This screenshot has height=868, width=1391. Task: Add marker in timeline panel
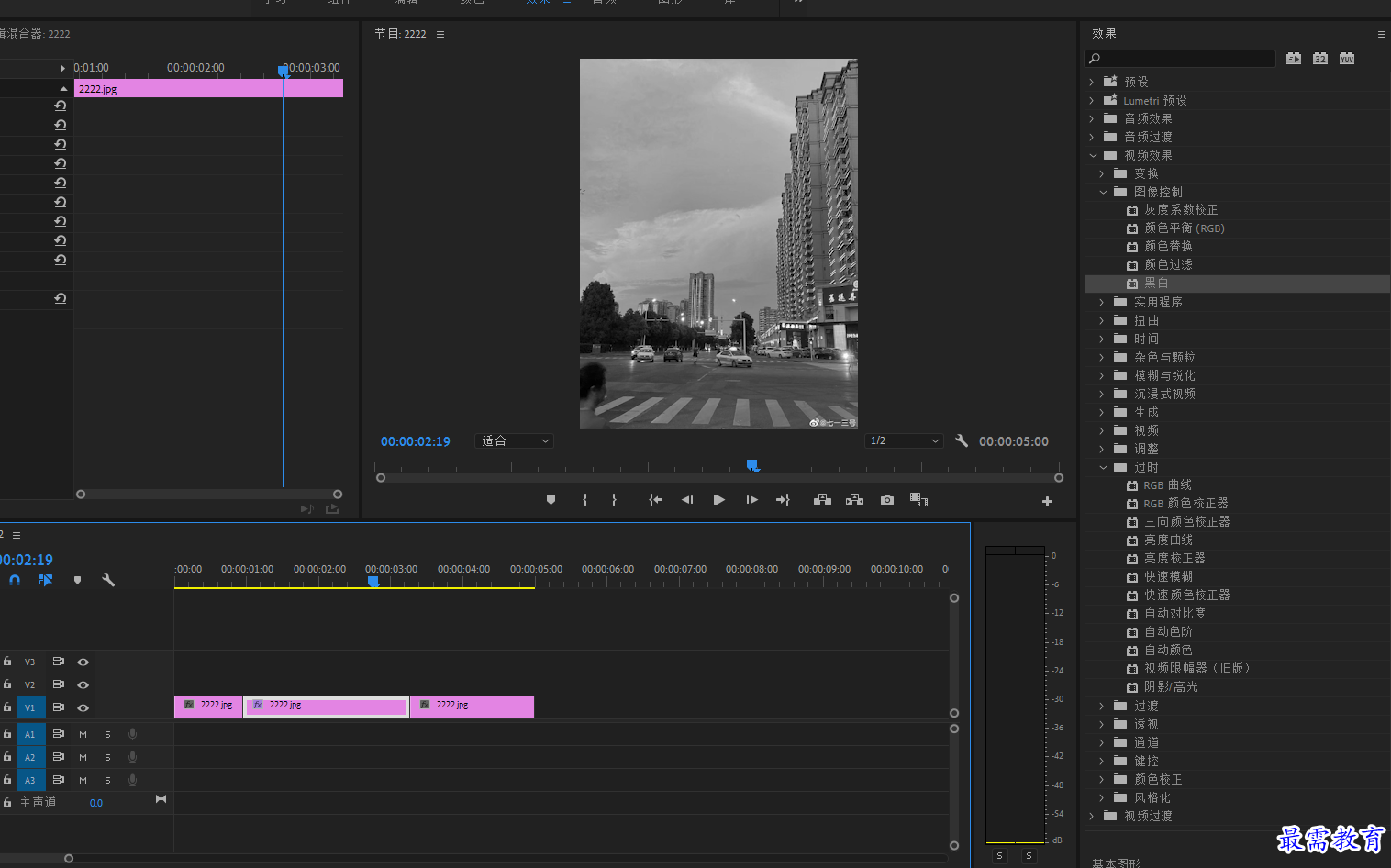pyautogui.click(x=77, y=580)
